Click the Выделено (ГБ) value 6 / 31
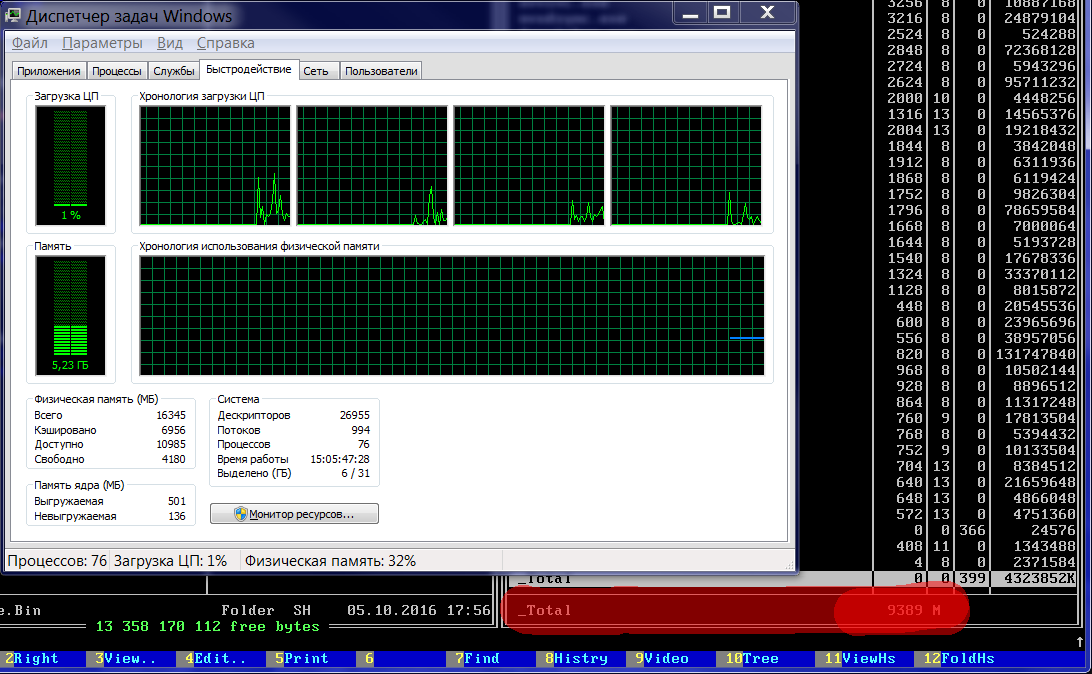Viewport: 1092px width, 674px height. click(355, 473)
